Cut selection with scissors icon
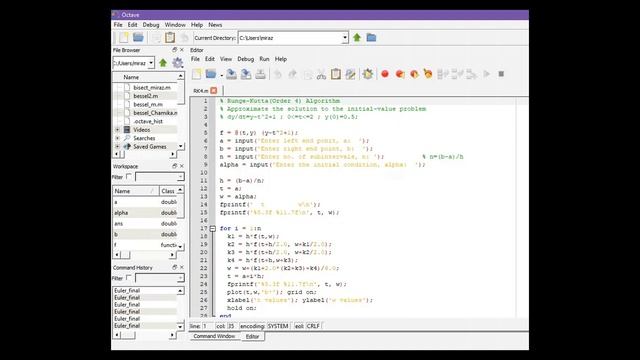 321,74
